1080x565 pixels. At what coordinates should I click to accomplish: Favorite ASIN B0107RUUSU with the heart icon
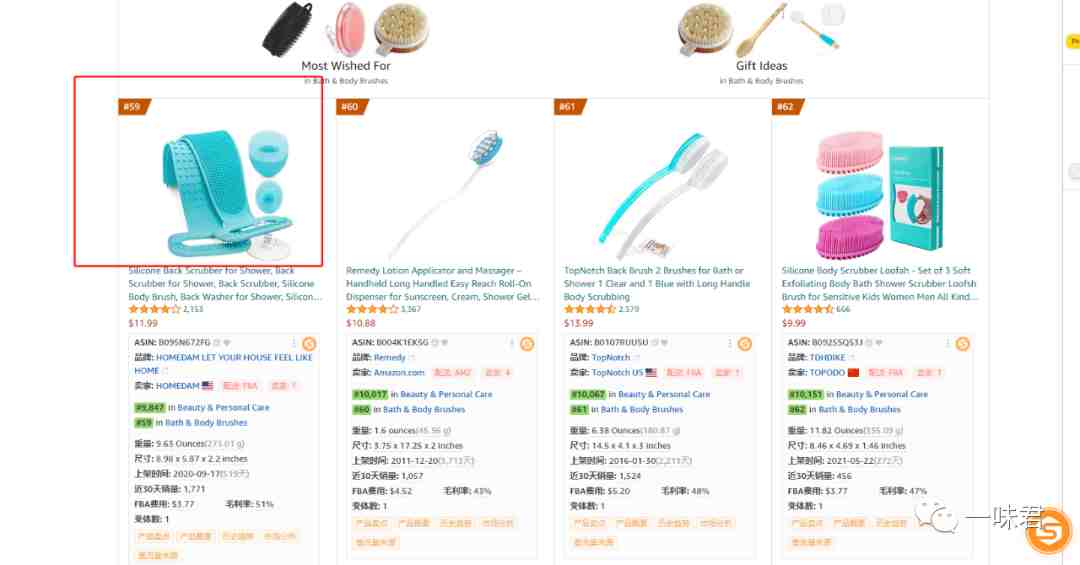[662, 342]
